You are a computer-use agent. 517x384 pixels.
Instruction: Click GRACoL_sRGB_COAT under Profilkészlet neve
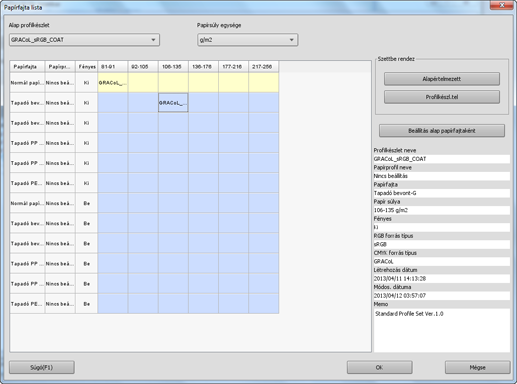click(x=442, y=159)
